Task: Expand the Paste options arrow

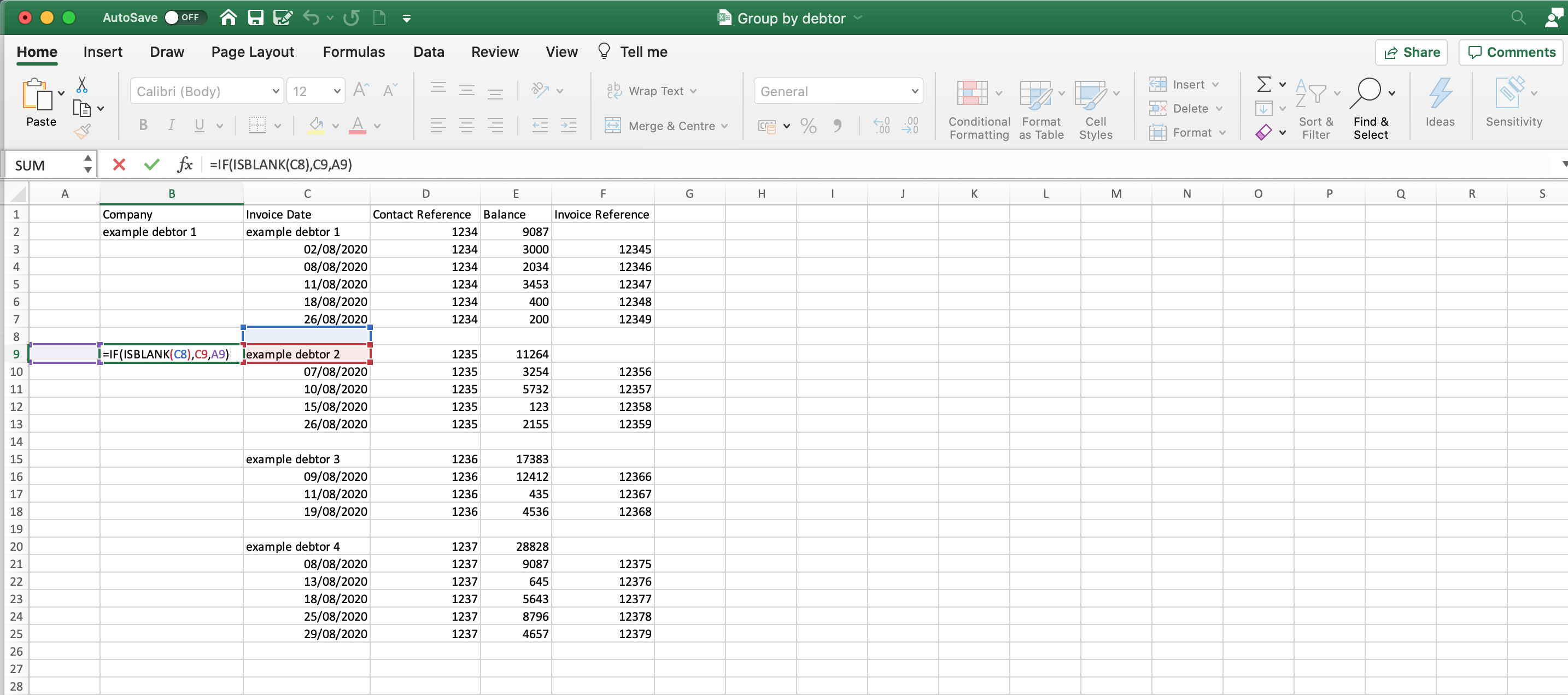Action: pyautogui.click(x=61, y=93)
